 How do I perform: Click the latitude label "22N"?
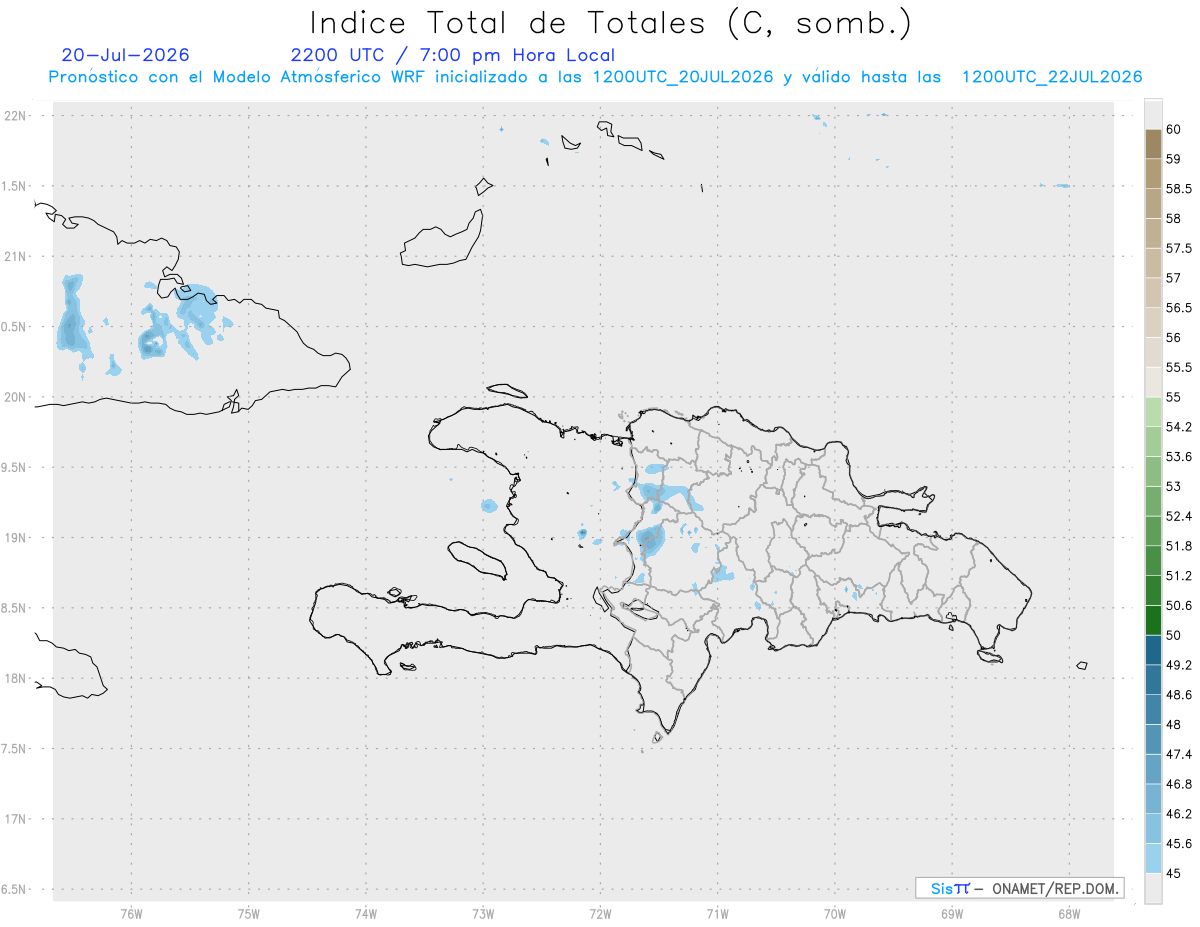coord(15,116)
